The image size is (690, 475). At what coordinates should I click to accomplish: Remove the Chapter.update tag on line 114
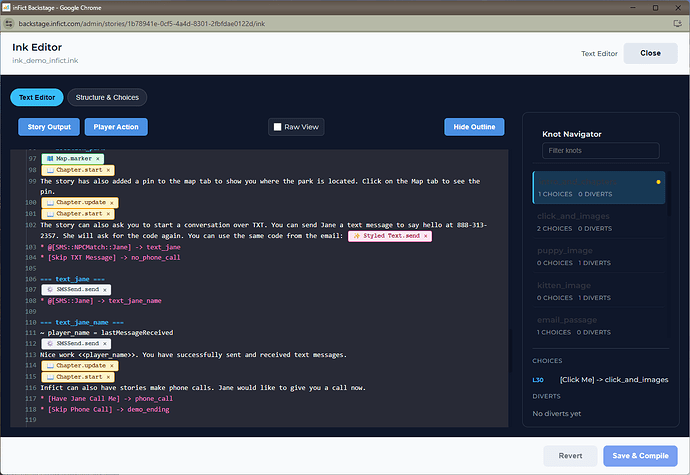(112, 366)
